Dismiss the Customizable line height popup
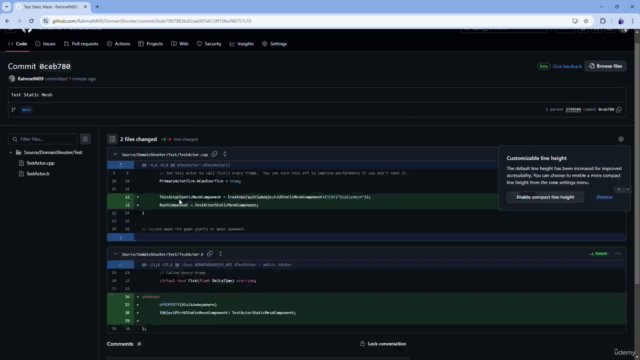Viewport: 640px width, 360px height. coord(604,197)
